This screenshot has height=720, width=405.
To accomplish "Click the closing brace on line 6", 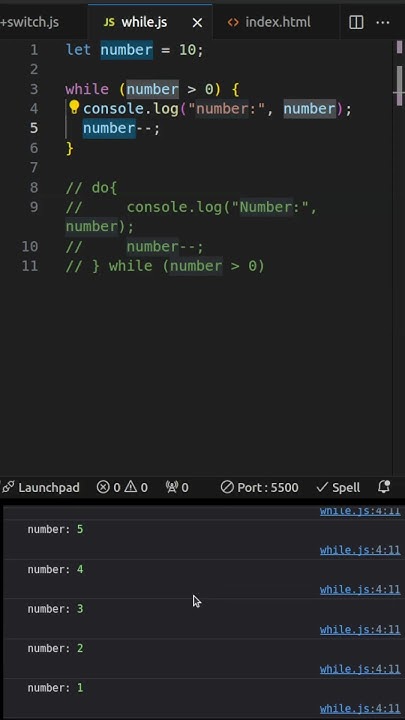I will pyautogui.click(x=70, y=148).
